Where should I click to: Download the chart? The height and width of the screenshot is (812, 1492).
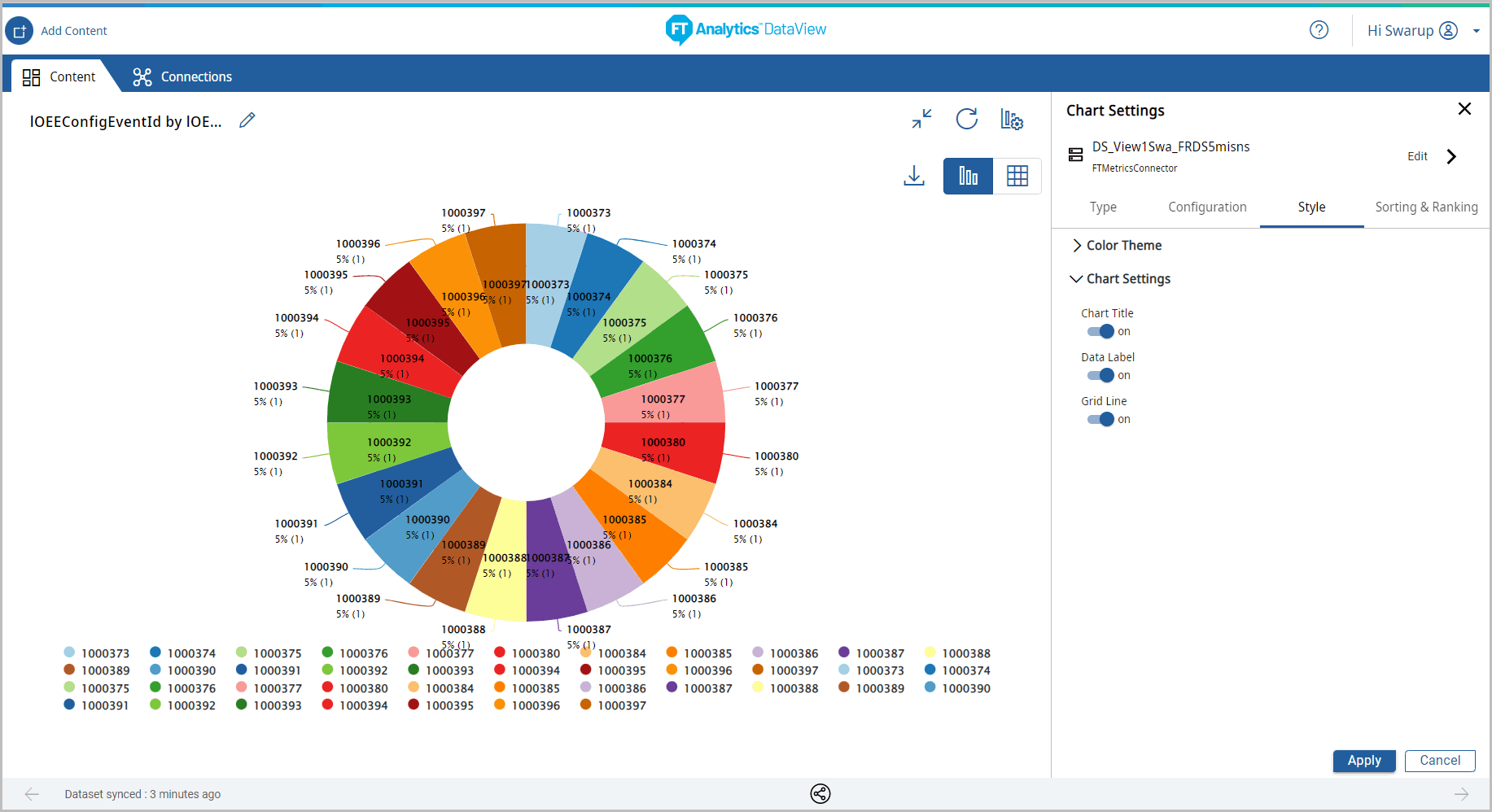pyautogui.click(x=914, y=176)
